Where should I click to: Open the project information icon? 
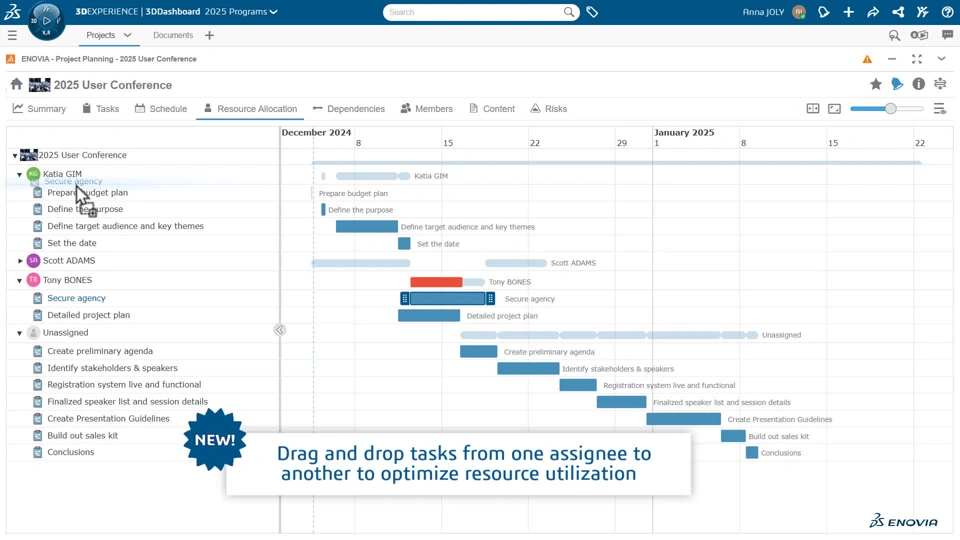(x=918, y=84)
